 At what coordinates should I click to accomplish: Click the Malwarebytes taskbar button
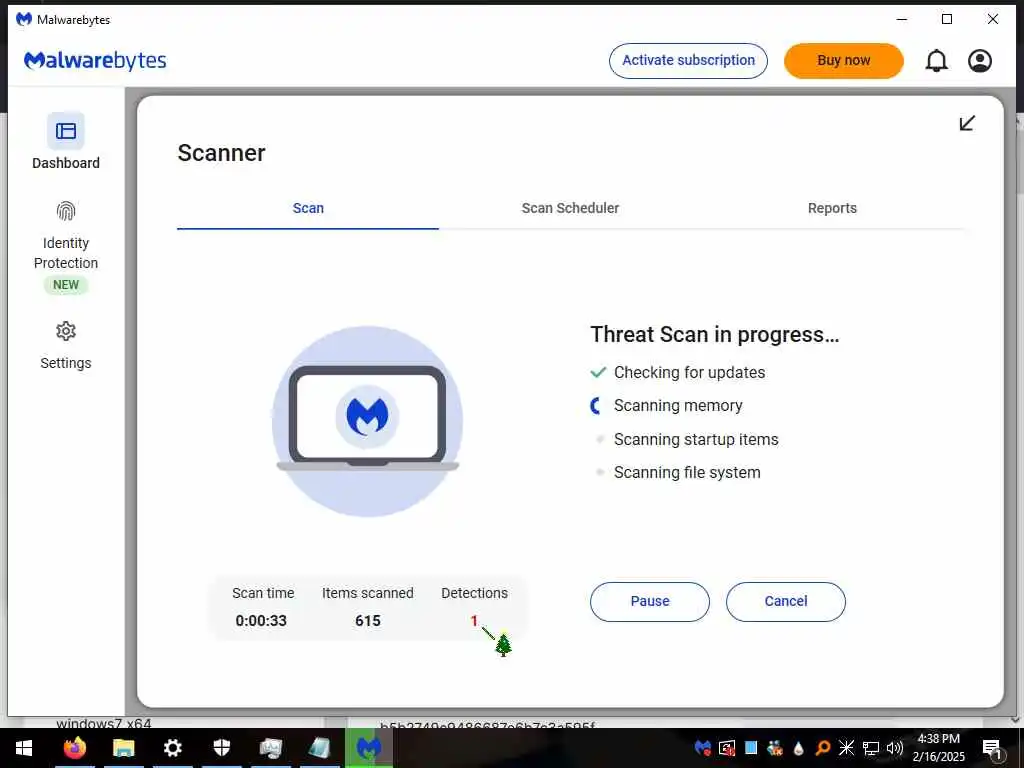(368, 748)
